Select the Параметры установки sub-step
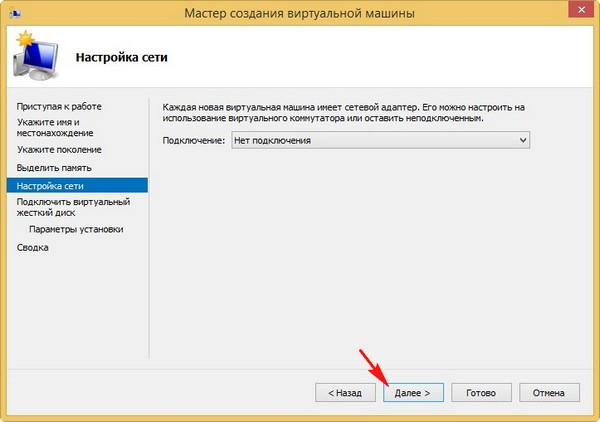Image resolution: width=600 pixels, height=422 pixels. [x=76, y=229]
